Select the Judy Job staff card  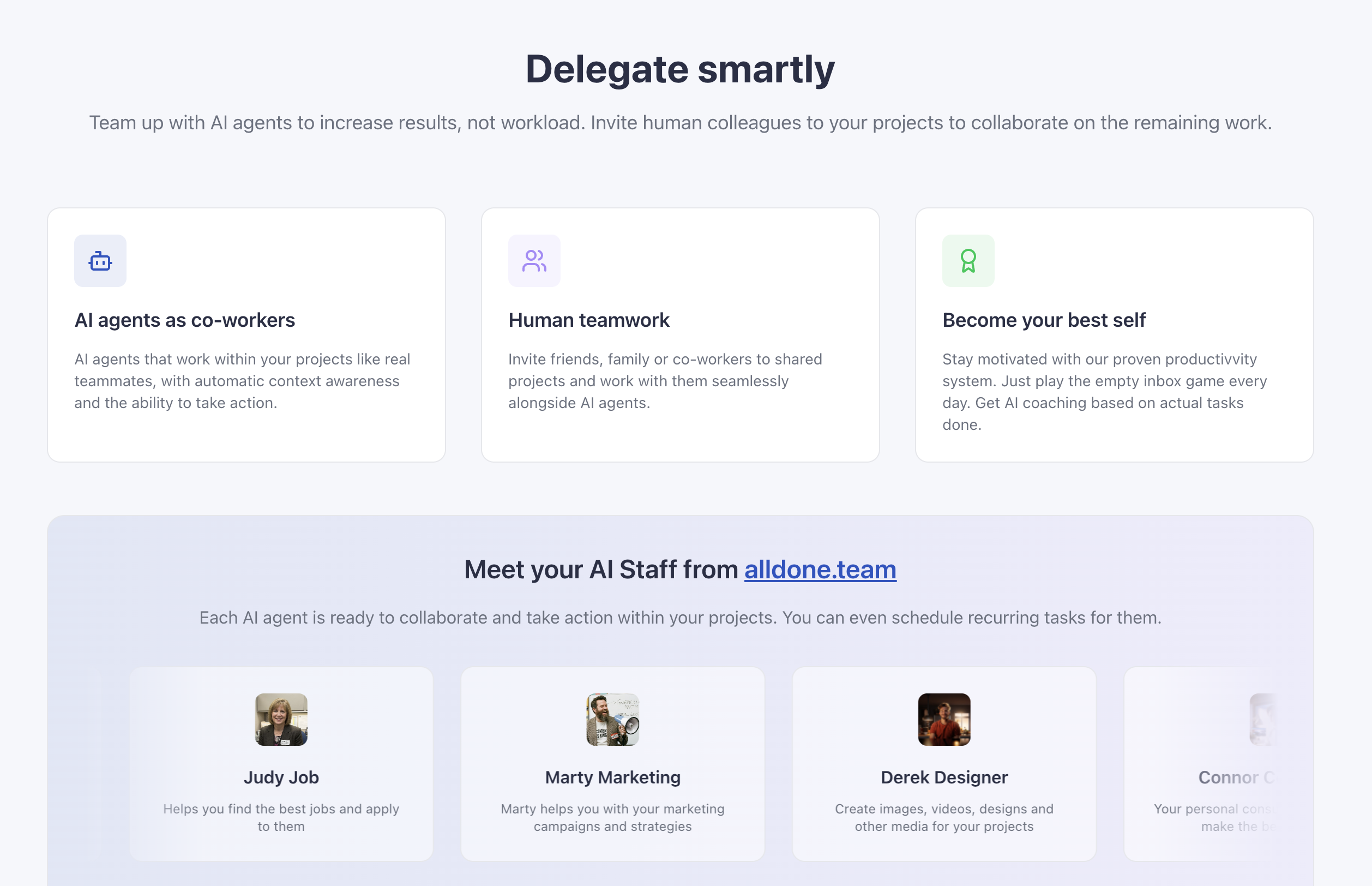coord(281,764)
